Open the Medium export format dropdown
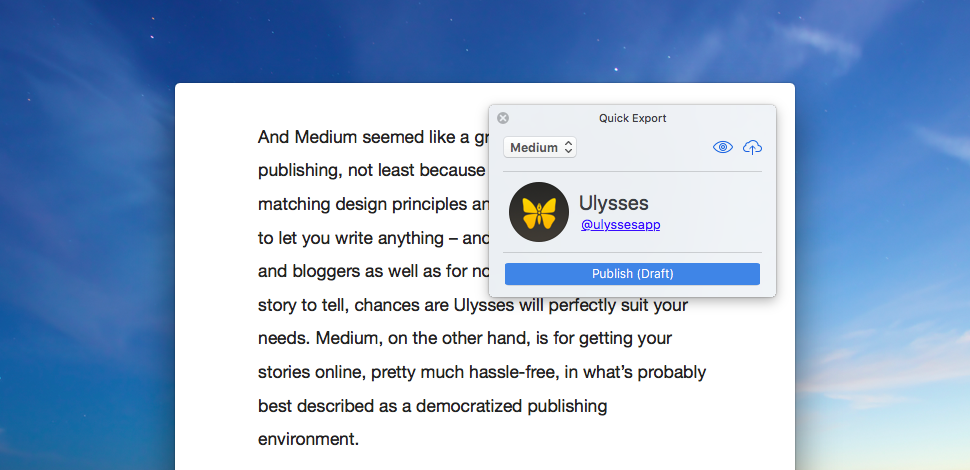This screenshot has height=470, width=970. tap(540, 148)
